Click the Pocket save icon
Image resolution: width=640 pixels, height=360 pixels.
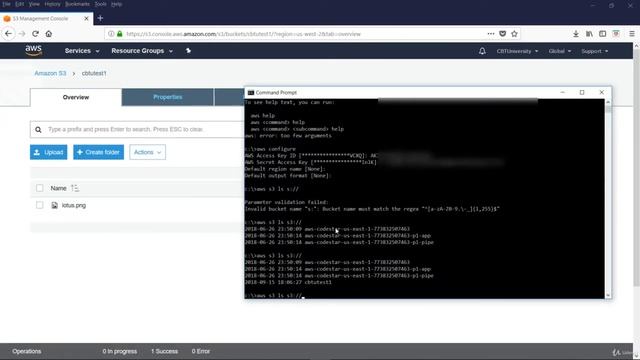(502, 34)
